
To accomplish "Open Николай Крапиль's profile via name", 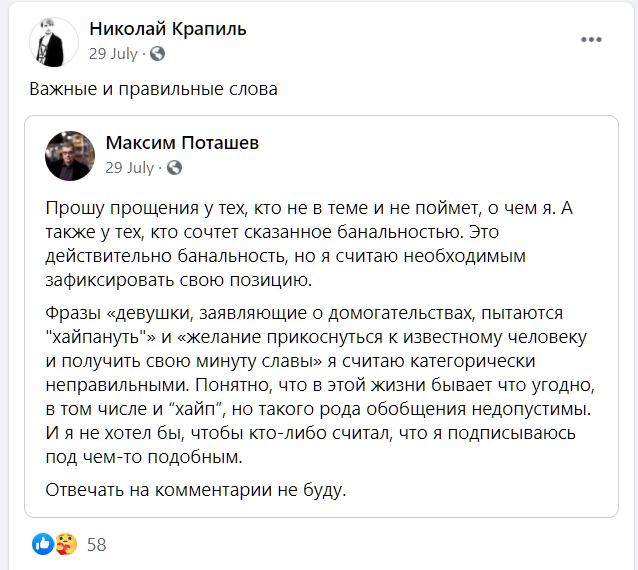I will pos(168,29).
